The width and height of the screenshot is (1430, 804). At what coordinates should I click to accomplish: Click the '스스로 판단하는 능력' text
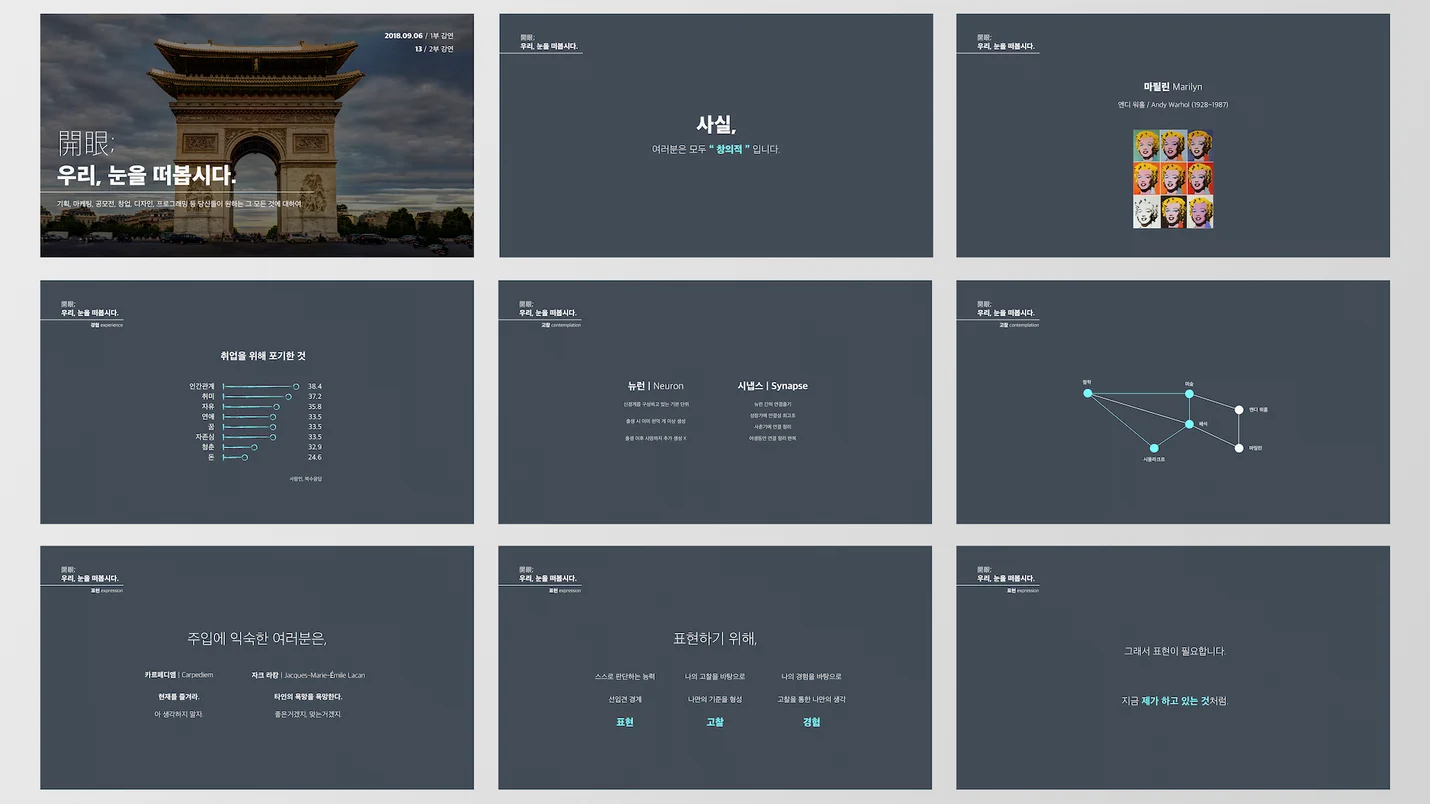coord(625,677)
